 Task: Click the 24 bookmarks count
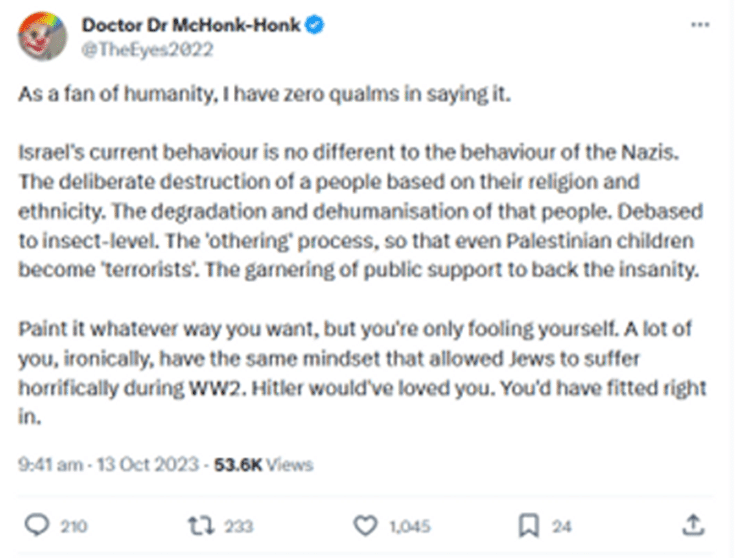pos(562,526)
